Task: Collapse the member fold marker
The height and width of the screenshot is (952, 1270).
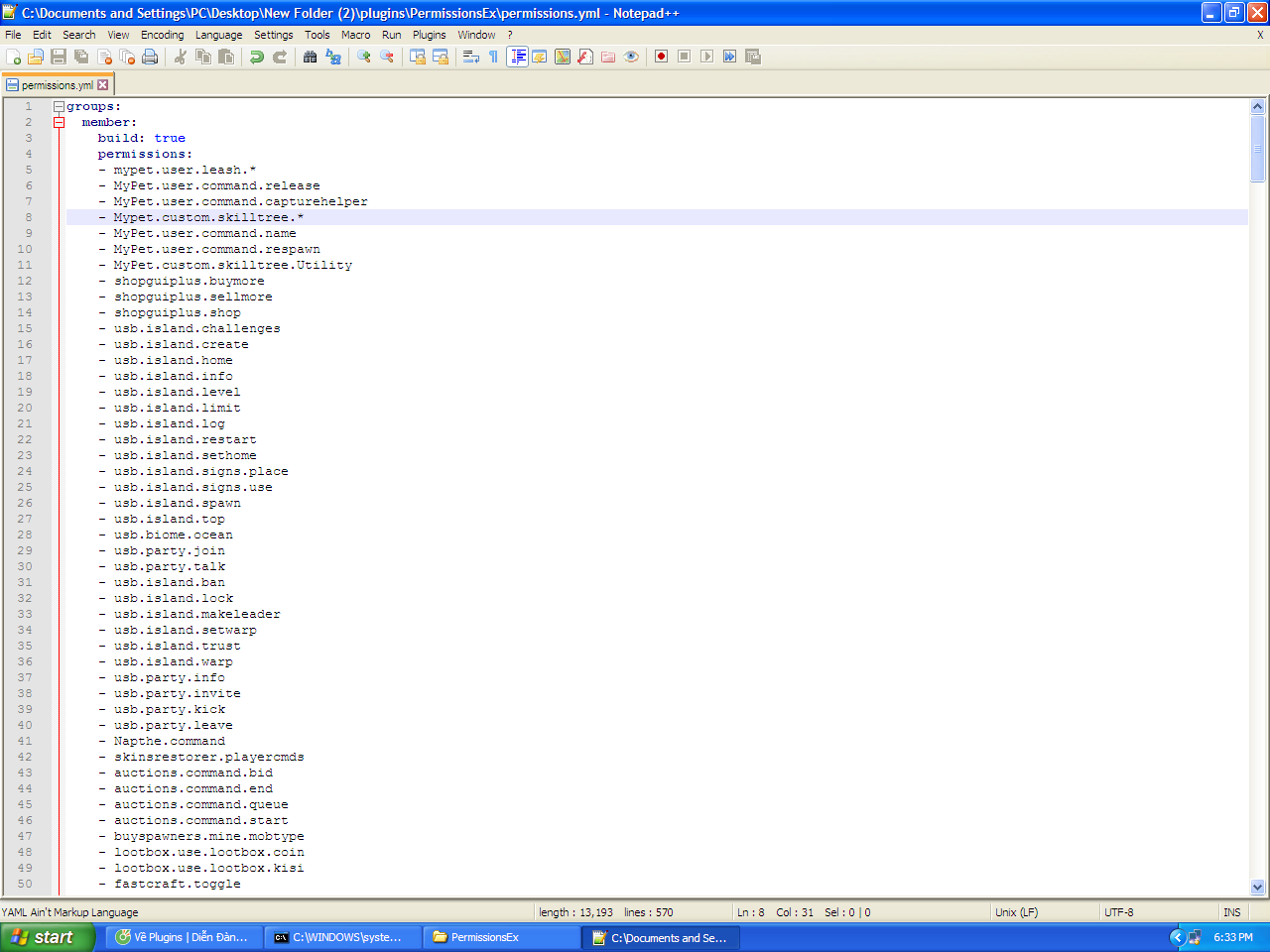Action: click(x=59, y=122)
